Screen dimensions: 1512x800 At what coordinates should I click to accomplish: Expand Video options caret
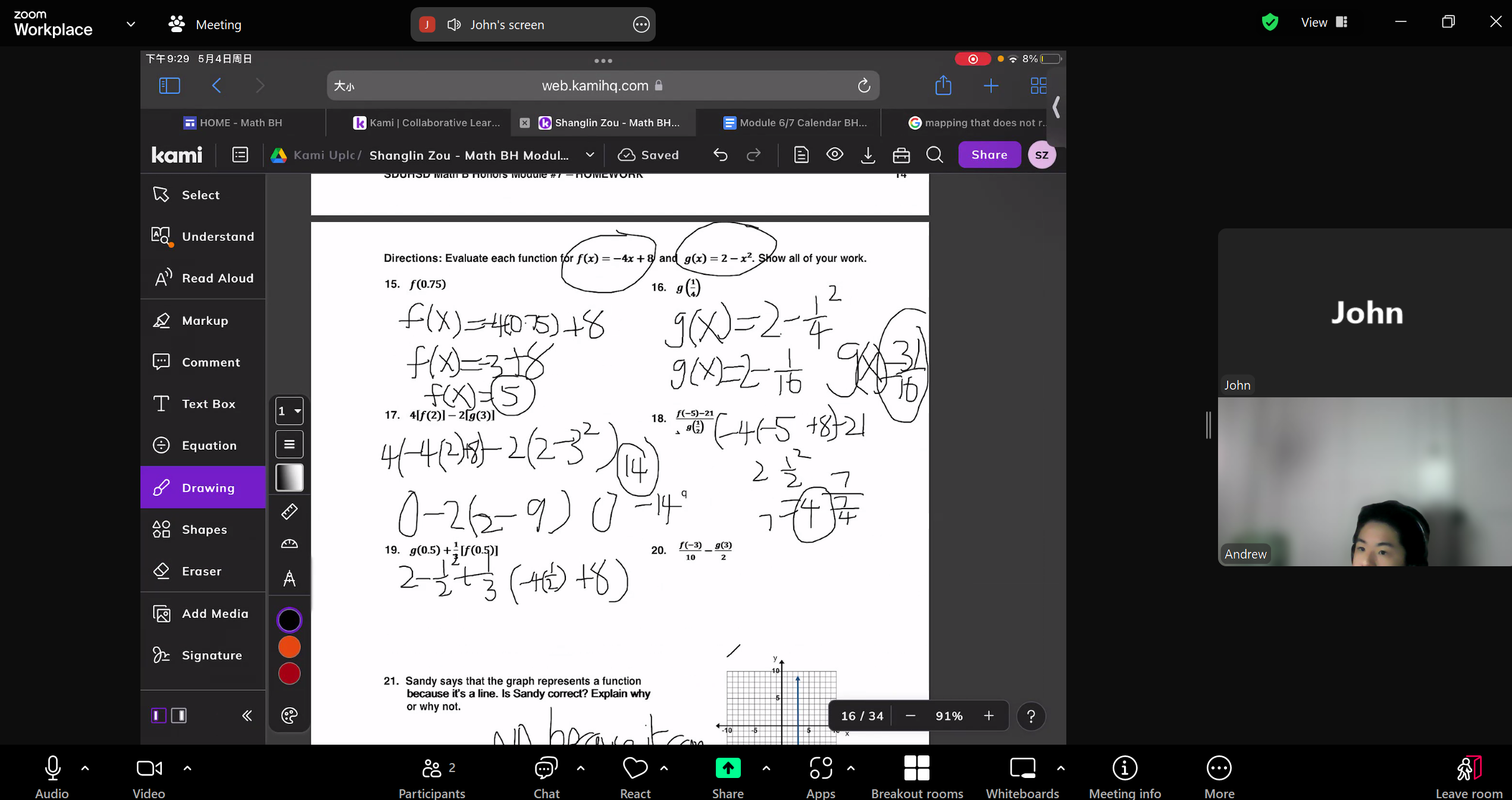[x=187, y=768]
